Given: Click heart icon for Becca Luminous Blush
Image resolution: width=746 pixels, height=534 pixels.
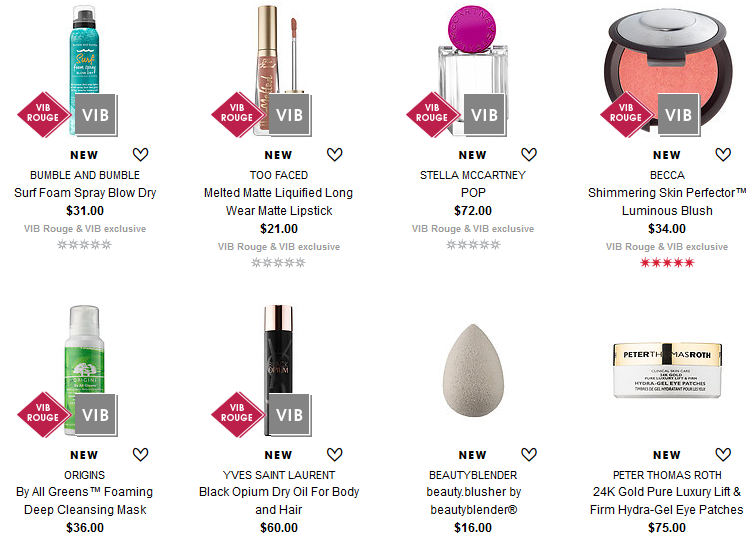Looking at the screenshot, I should tap(723, 155).
